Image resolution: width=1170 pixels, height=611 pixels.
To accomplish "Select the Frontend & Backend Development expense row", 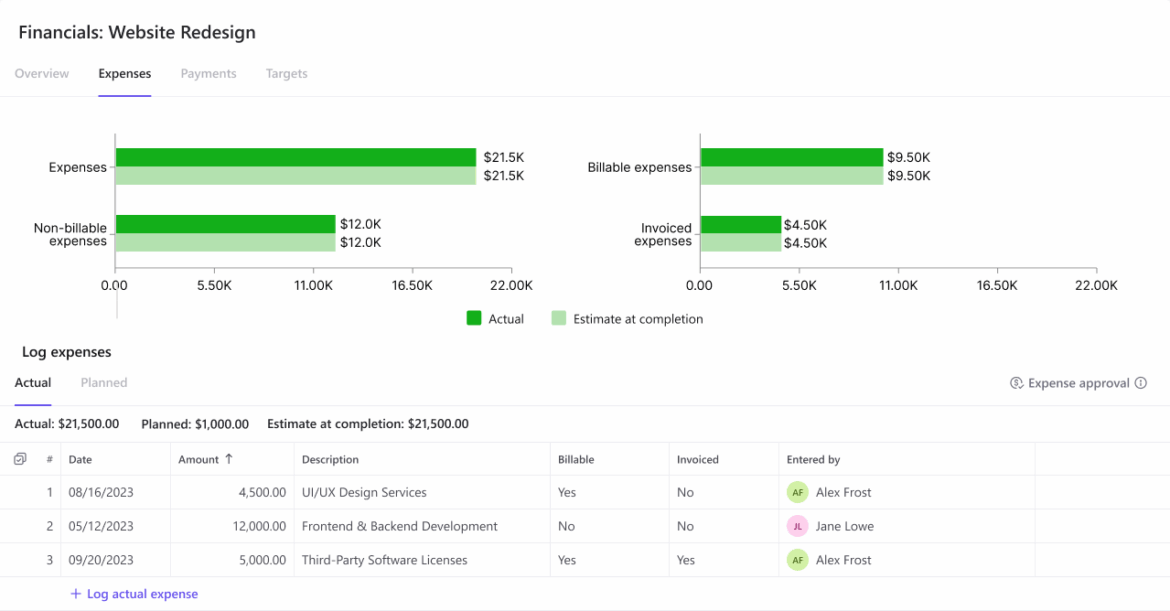I will tap(585, 526).
